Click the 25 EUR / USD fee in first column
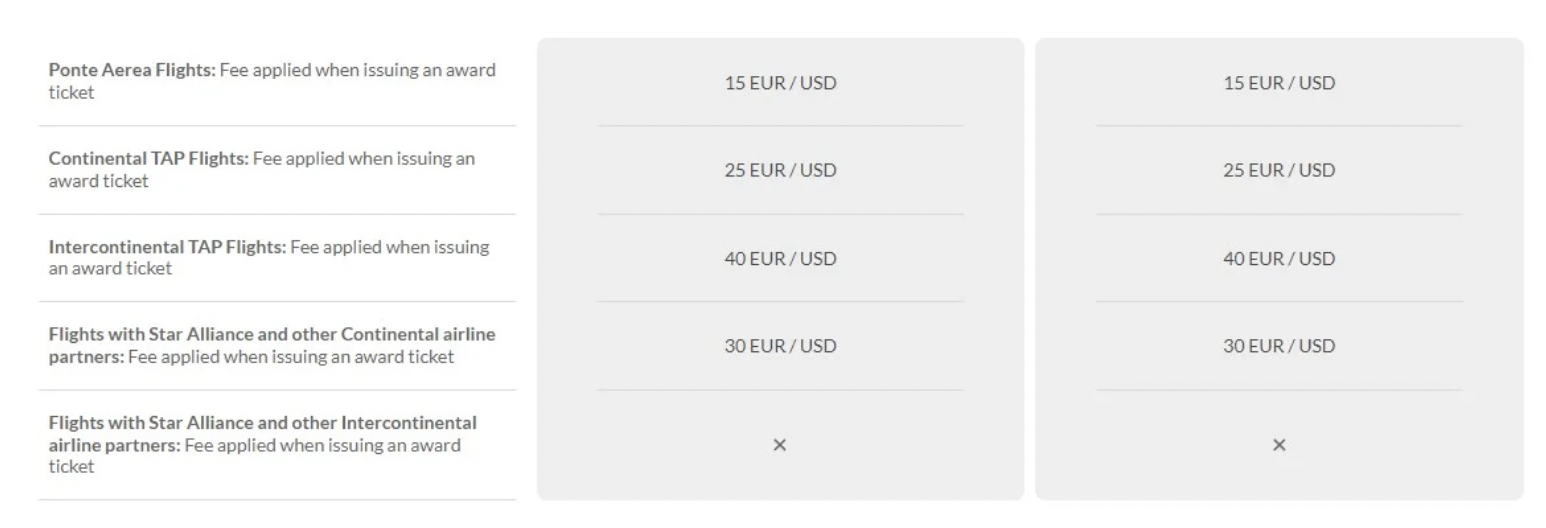The width and height of the screenshot is (1546, 528). pos(780,170)
